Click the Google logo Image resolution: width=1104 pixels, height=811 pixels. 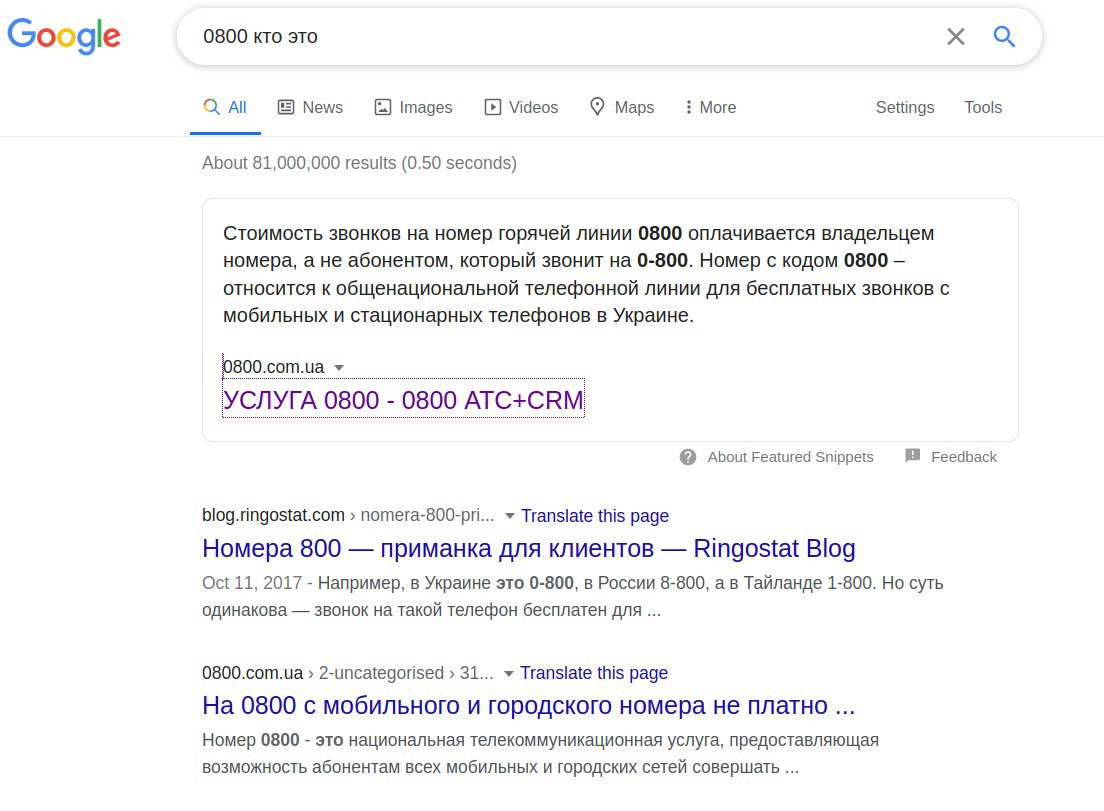click(64, 35)
